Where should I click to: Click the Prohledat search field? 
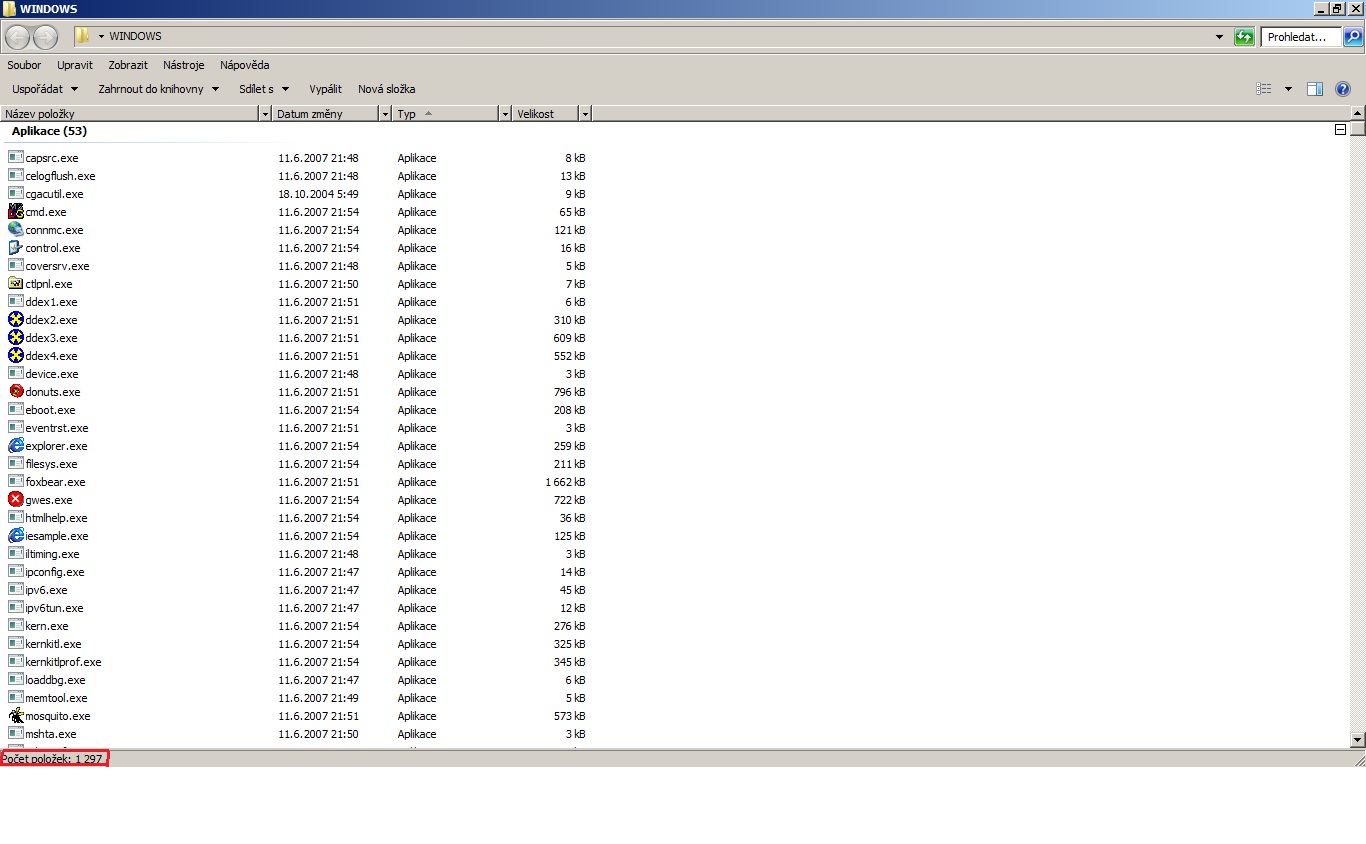[x=1300, y=37]
